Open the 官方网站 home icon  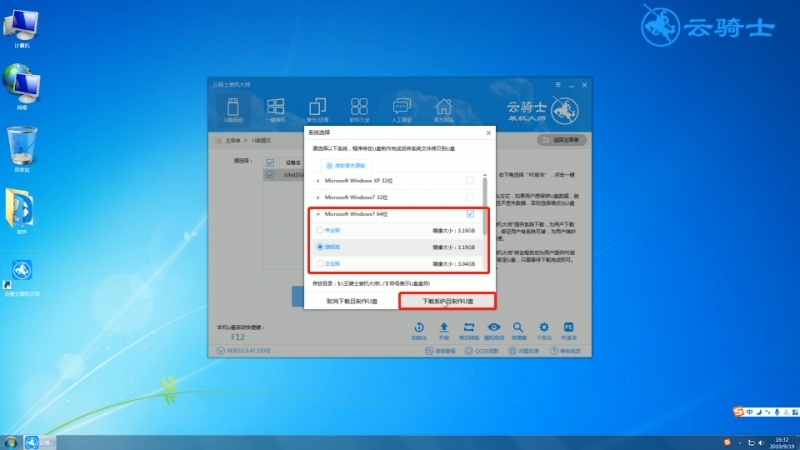click(443, 110)
